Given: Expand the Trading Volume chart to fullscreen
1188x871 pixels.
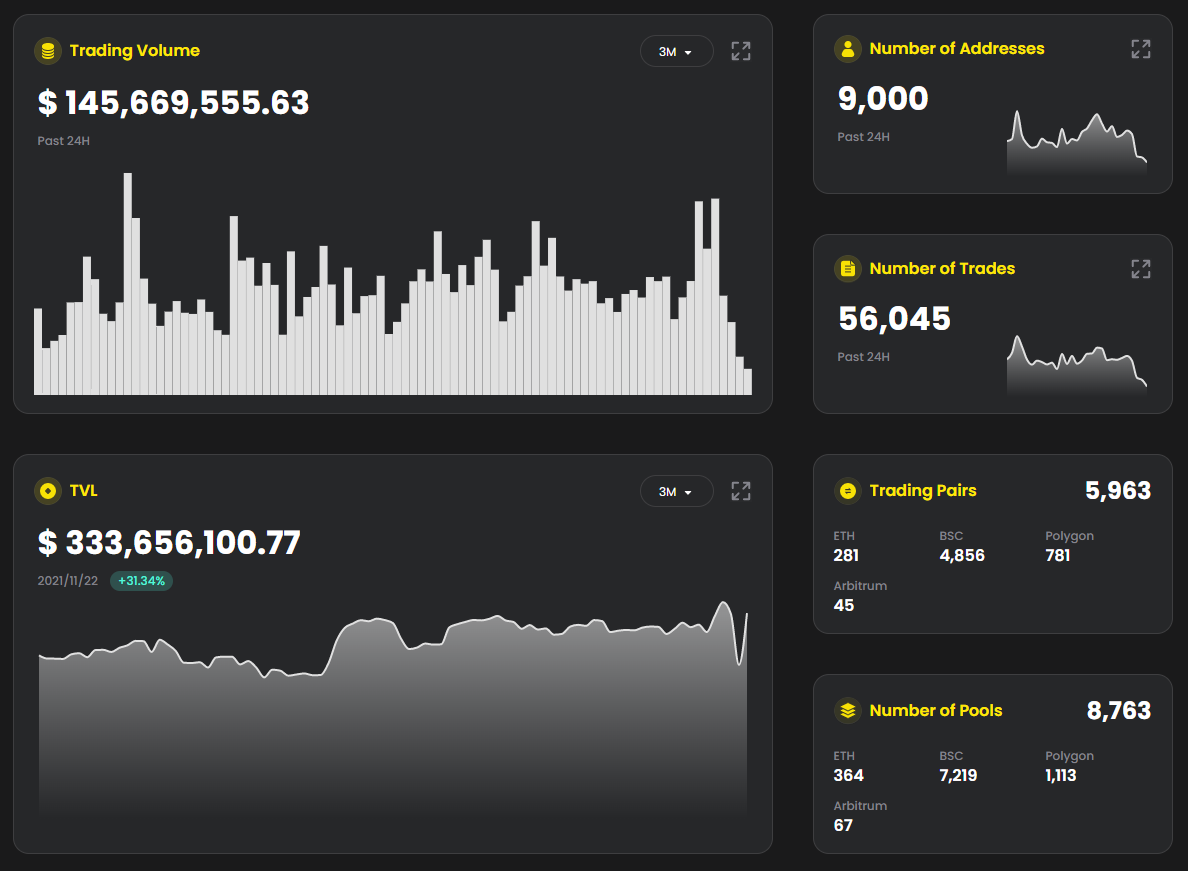Looking at the screenshot, I should click(740, 51).
